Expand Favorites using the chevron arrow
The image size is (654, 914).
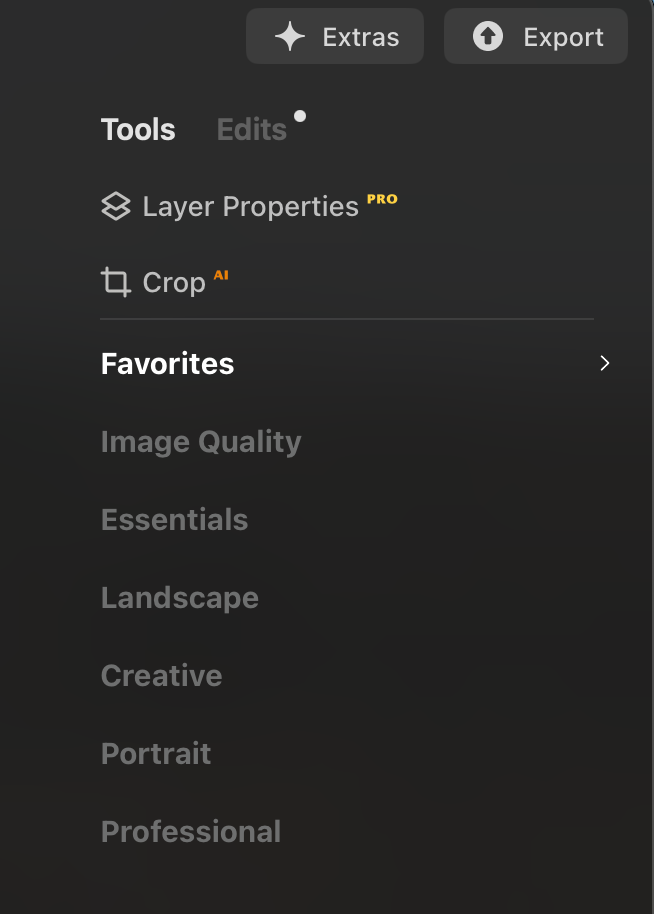click(x=604, y=363)
